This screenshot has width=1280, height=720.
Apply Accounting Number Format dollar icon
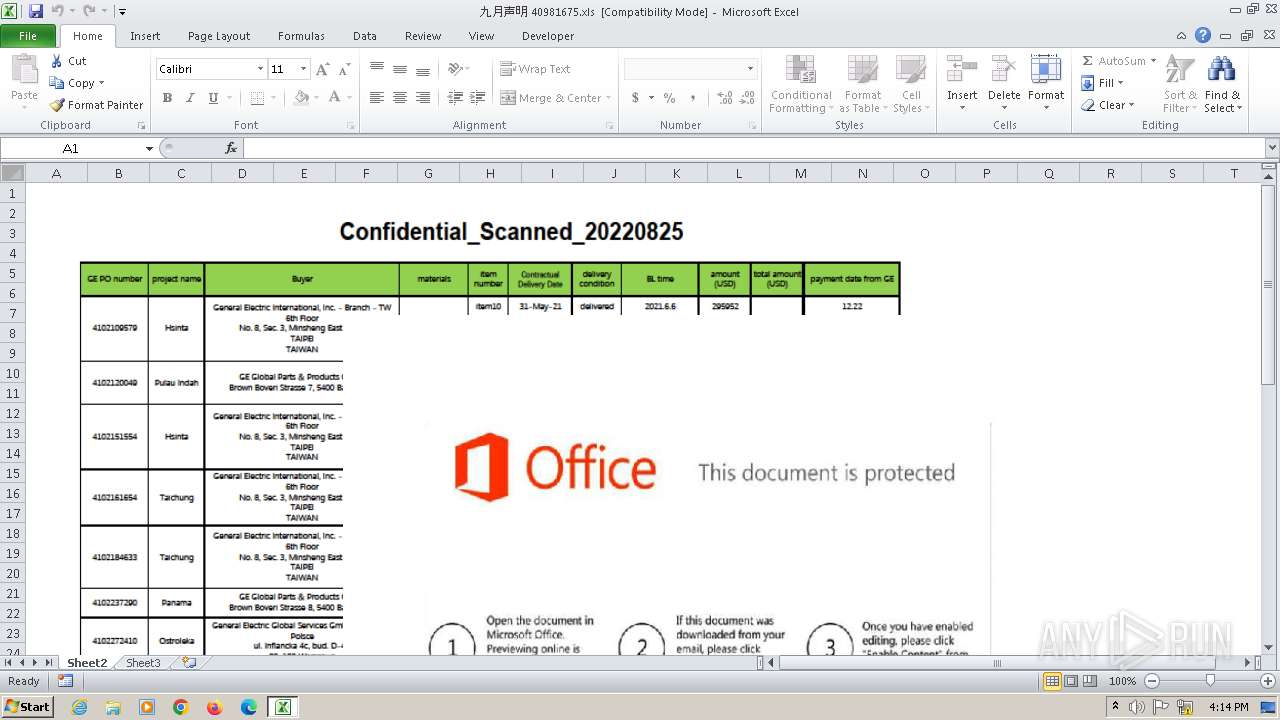pos(635,98)
